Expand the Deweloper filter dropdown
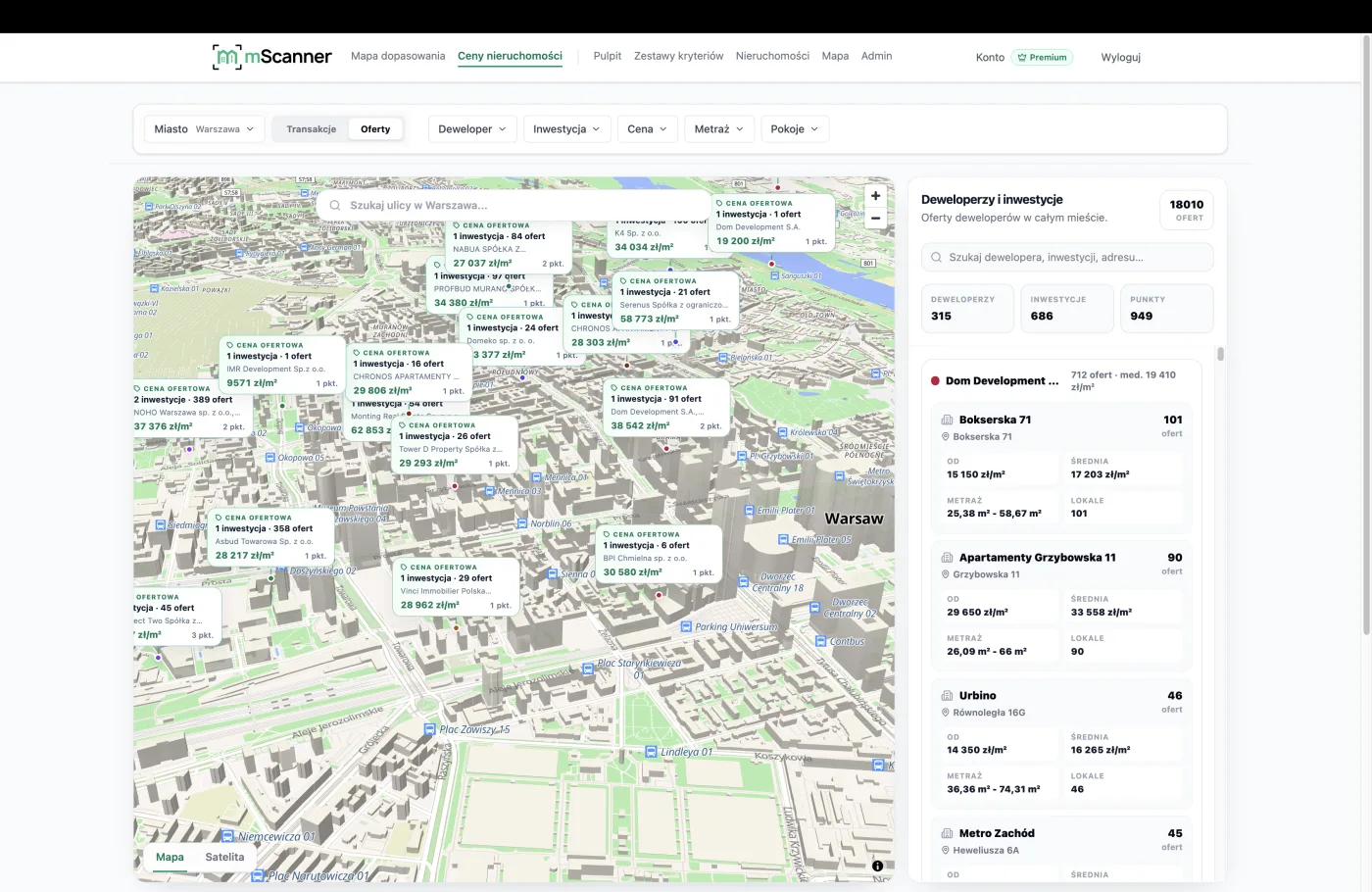1372x892 pixels. 472,129
